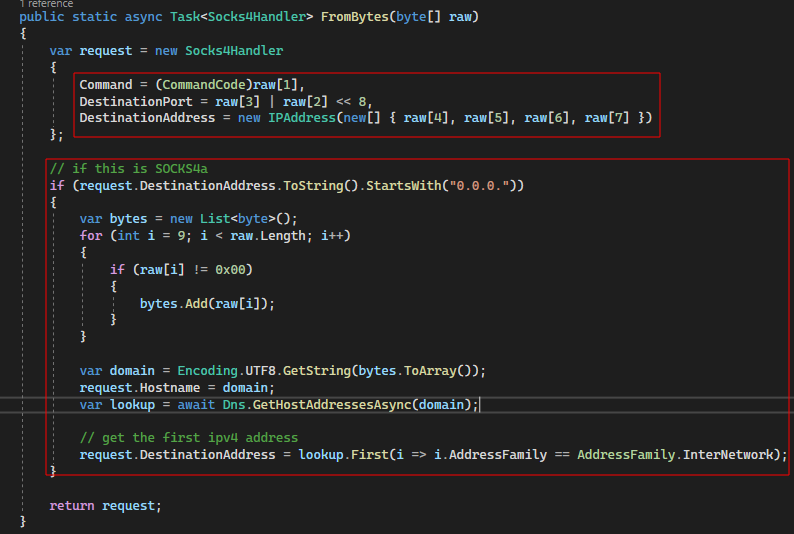794x534 pixels.
Task: Click the GetHostAddressesAsync method call
Action: coord(332,405)
